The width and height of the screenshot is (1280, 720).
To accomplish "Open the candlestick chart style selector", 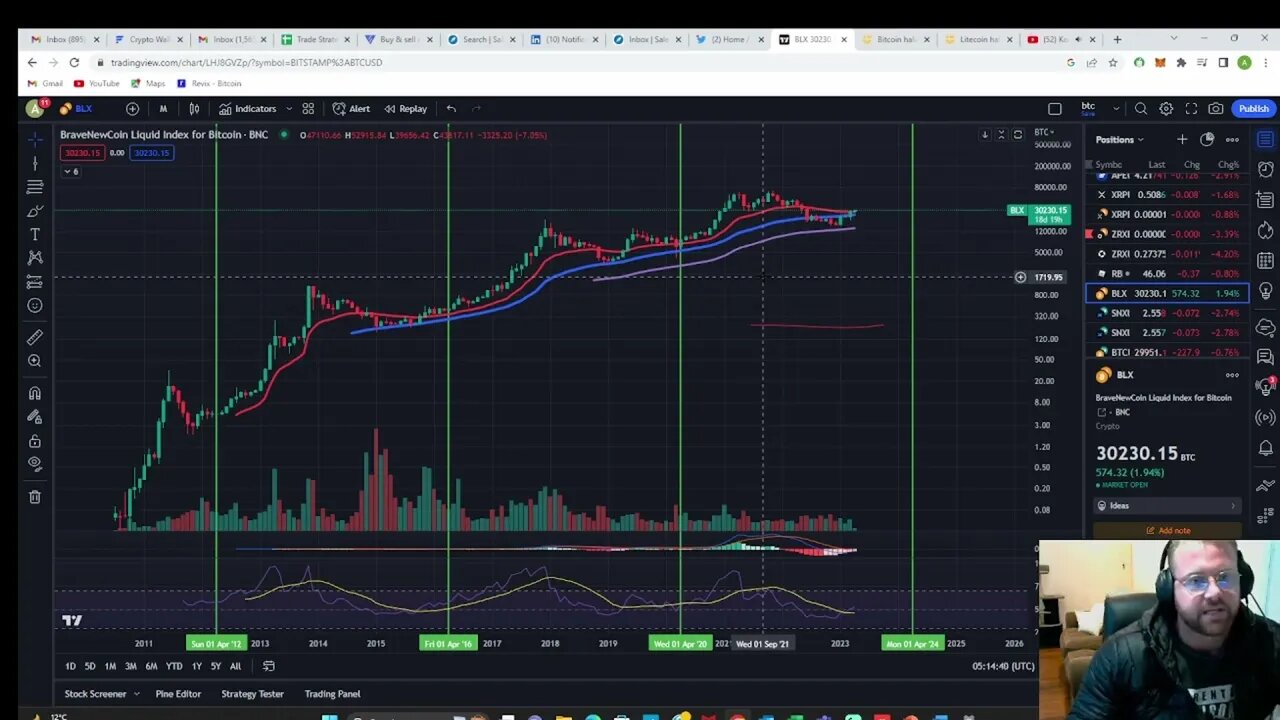I will 194,109.
